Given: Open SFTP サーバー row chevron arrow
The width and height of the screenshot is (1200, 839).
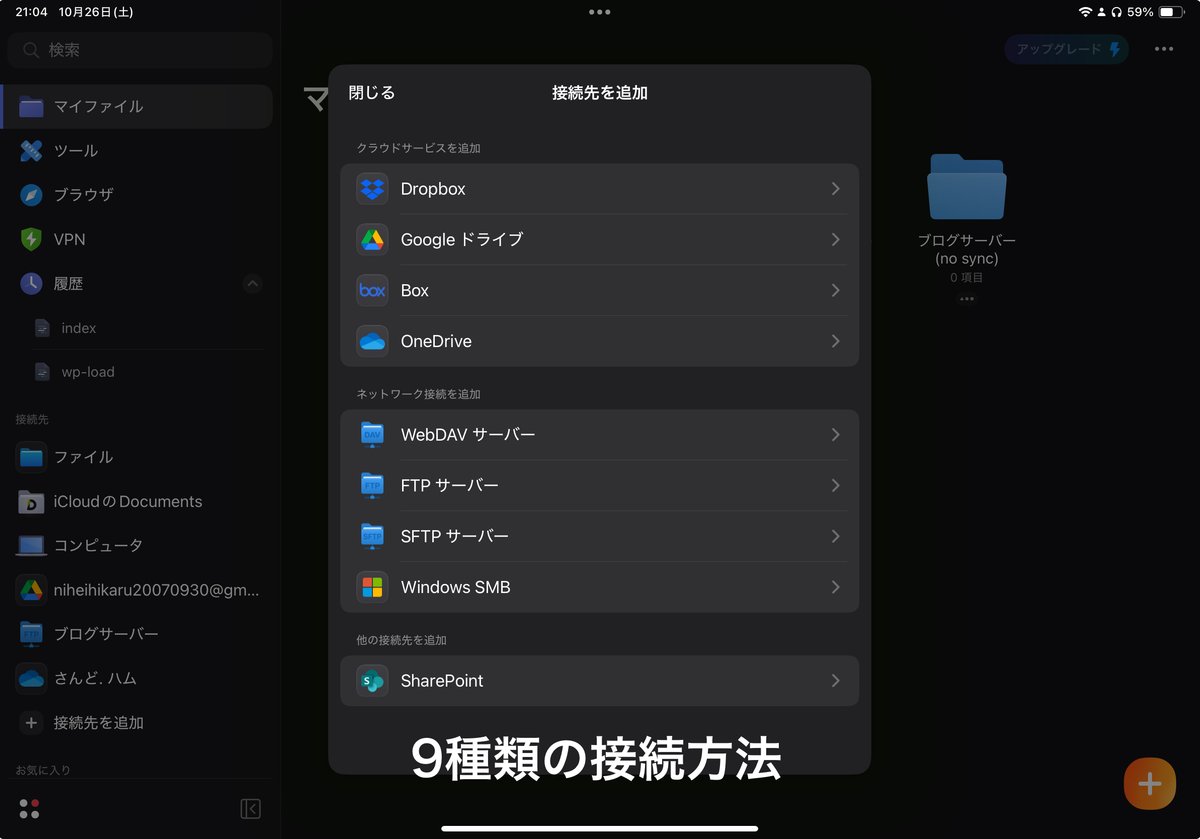Looking at the screenshot, I should click(x=836, y=537).
